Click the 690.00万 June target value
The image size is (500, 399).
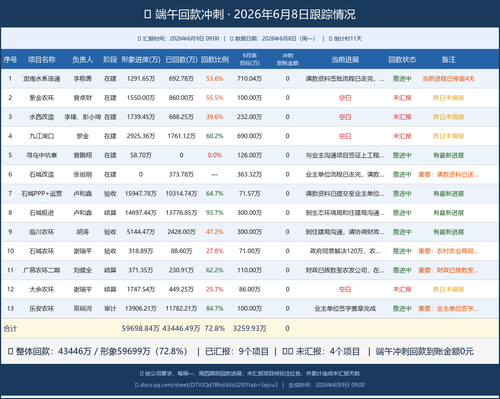(250, 136)
